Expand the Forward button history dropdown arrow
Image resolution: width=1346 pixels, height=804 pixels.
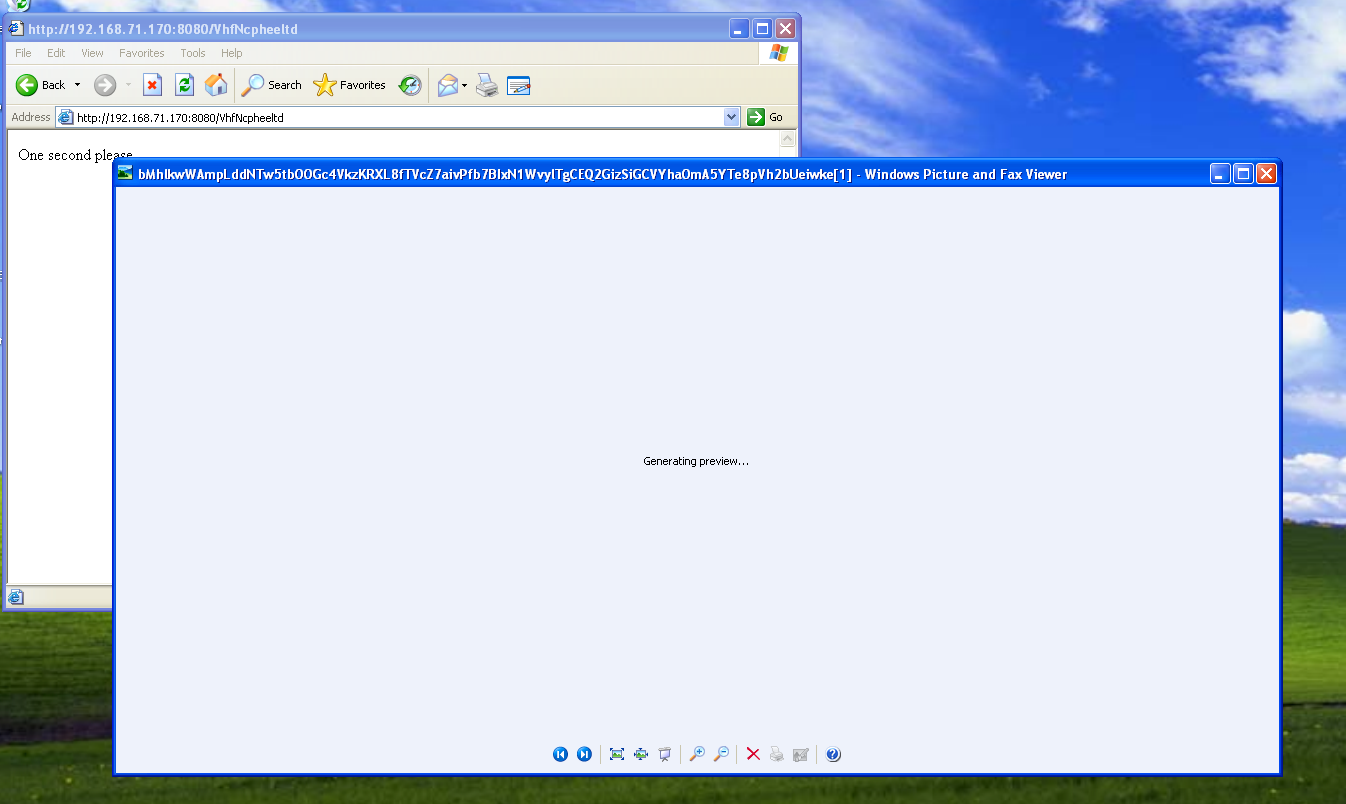[x=128, y=85]
